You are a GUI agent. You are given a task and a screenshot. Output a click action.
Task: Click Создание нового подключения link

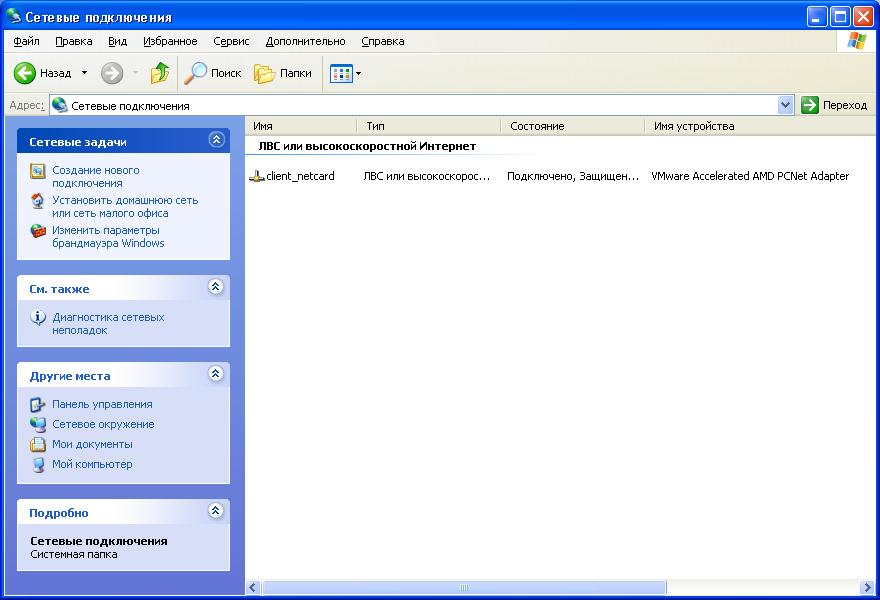click(x=95, y=176)
